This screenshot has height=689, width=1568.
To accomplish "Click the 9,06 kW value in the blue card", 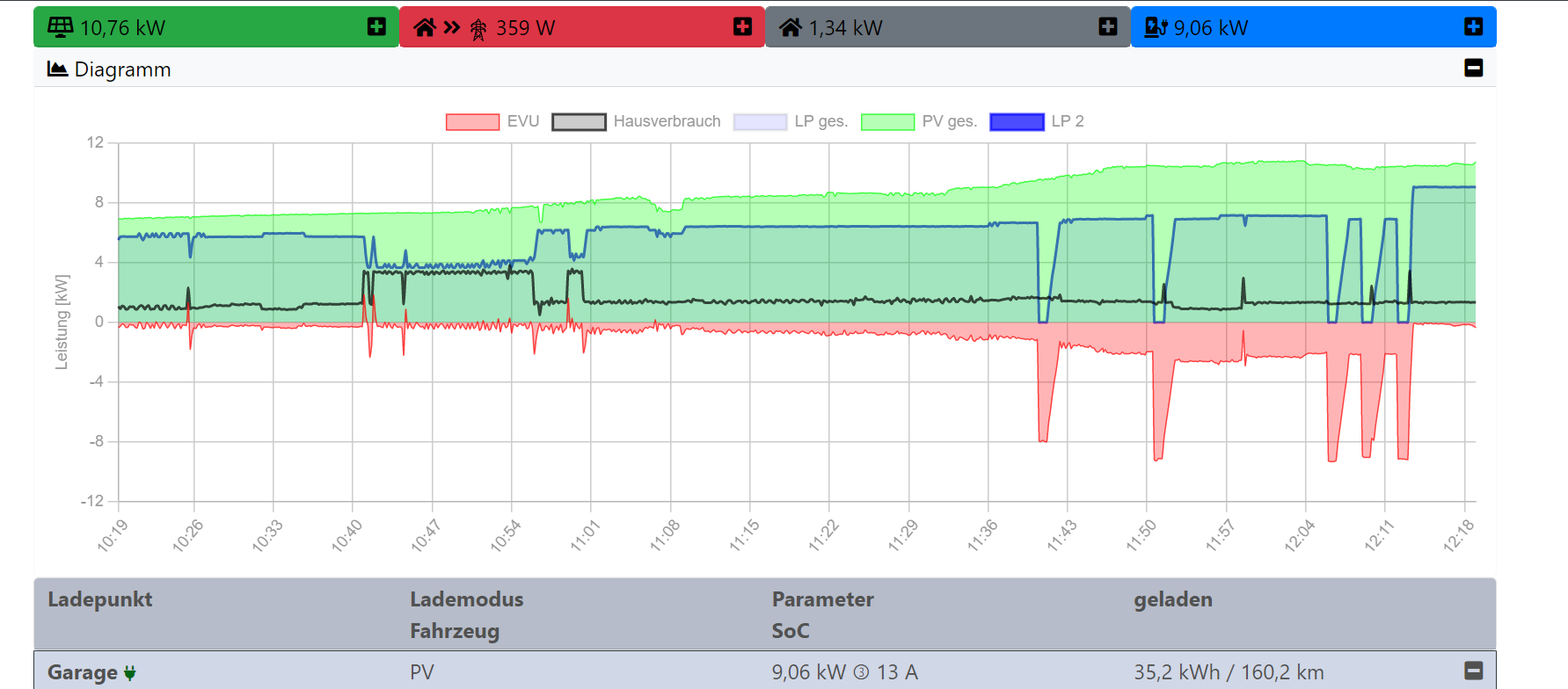I will 1211,28.
